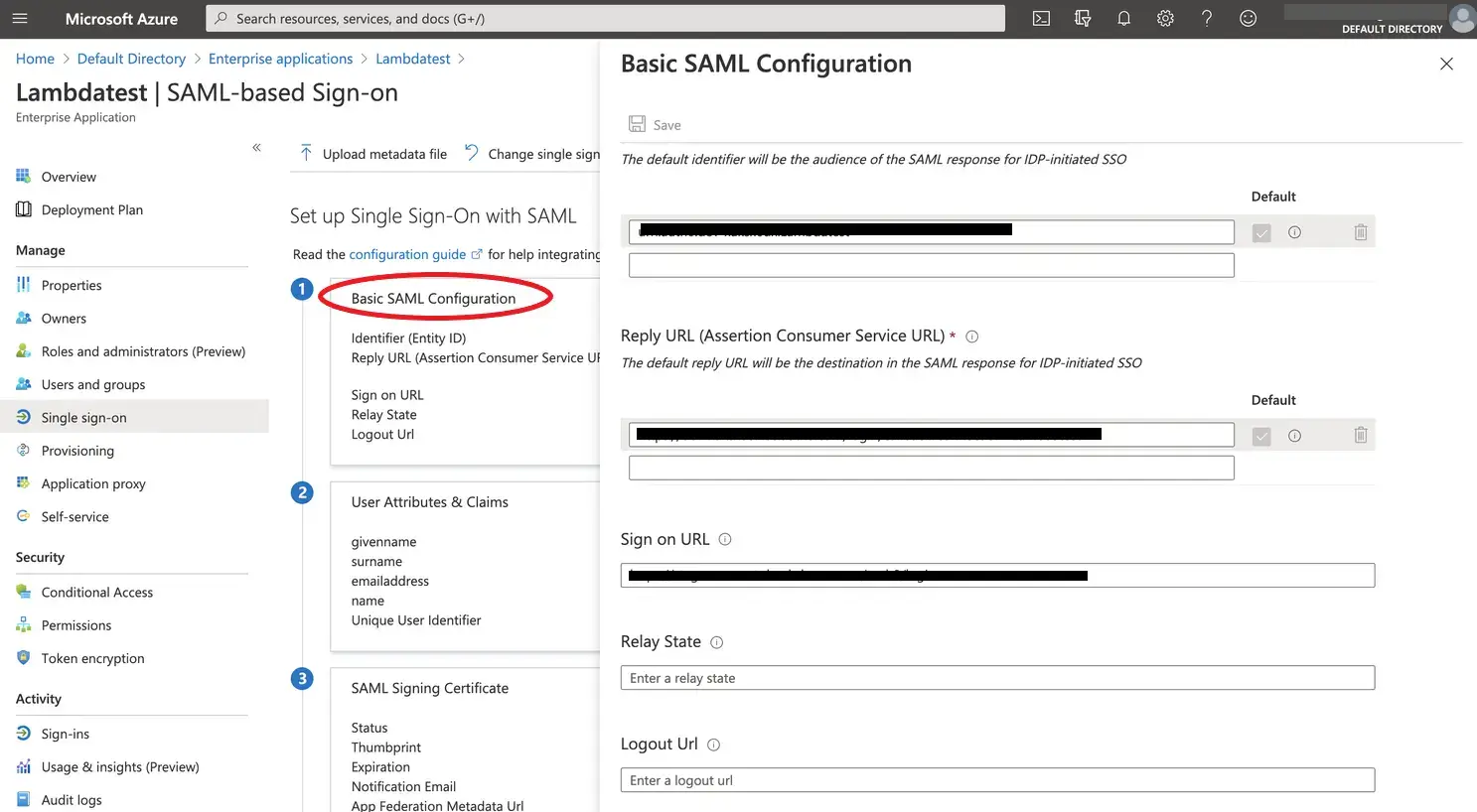This screenshot has width=1477, height=812.
Task: Click the Relay State input field
Action: 996,677
